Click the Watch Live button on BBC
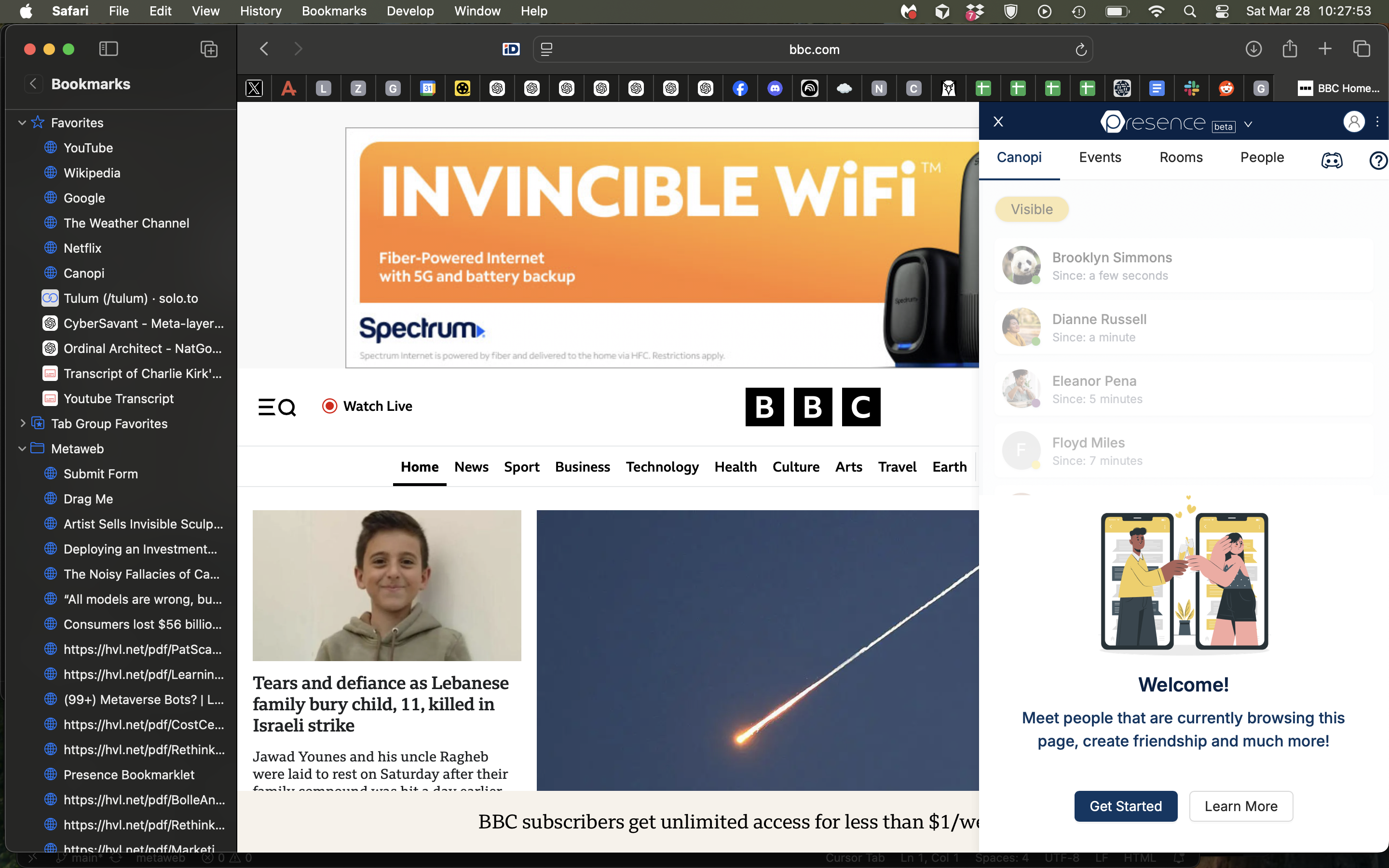The image size is (1389, 868). coord(367,406)
